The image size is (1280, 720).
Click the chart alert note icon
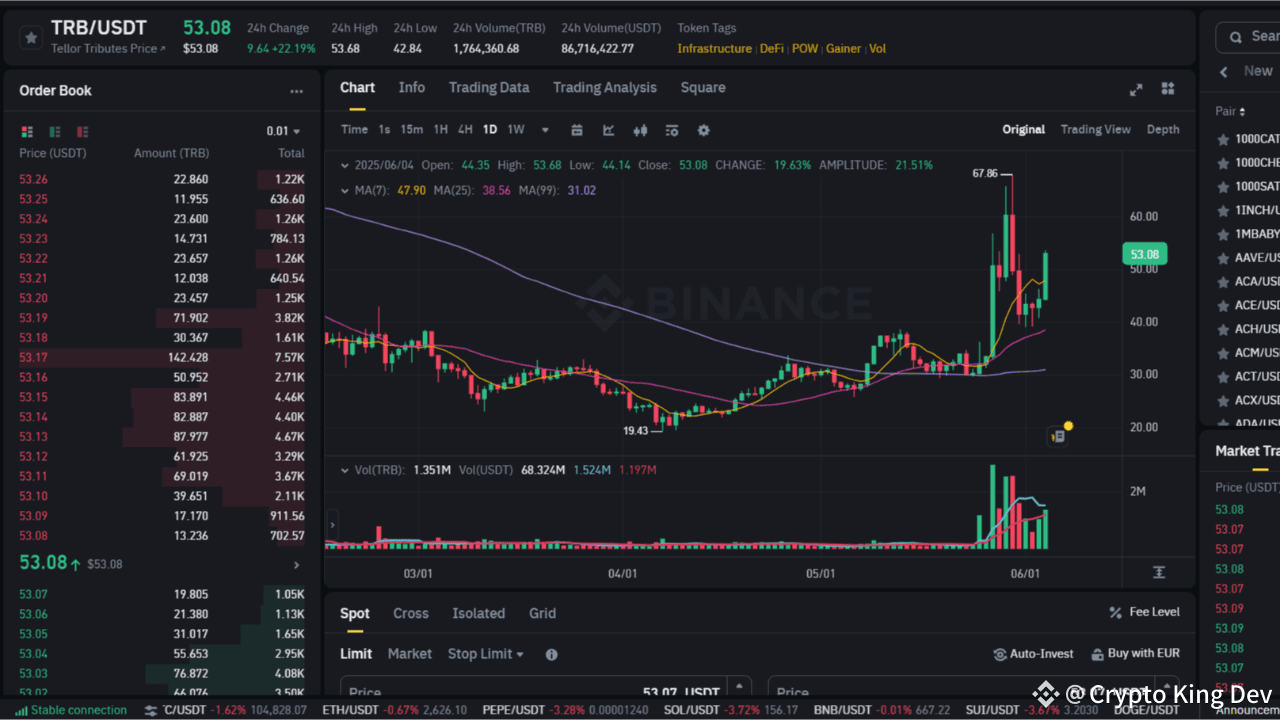point(1057,436)
